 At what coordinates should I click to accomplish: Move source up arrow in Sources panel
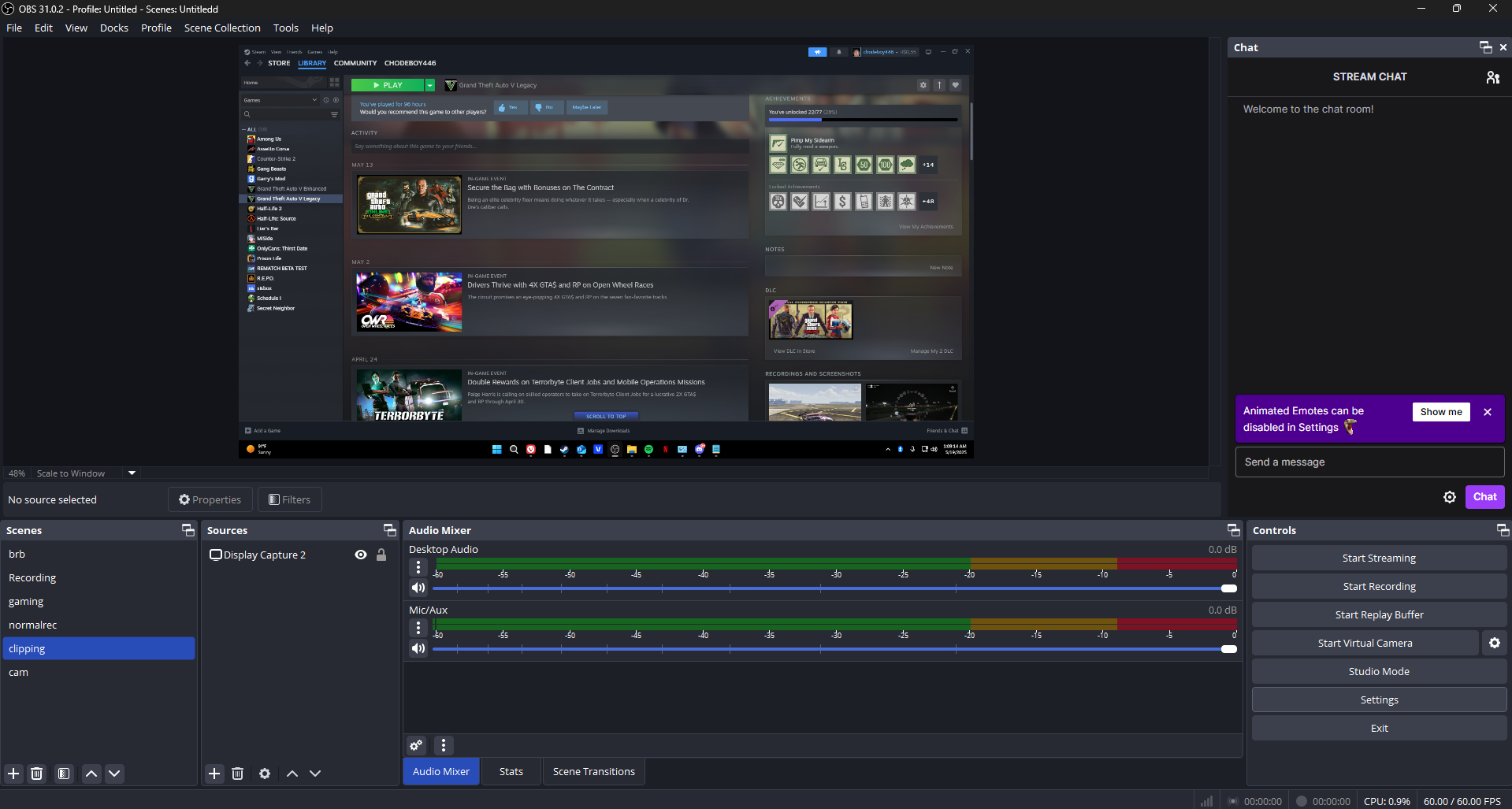(x=292, y=774)
